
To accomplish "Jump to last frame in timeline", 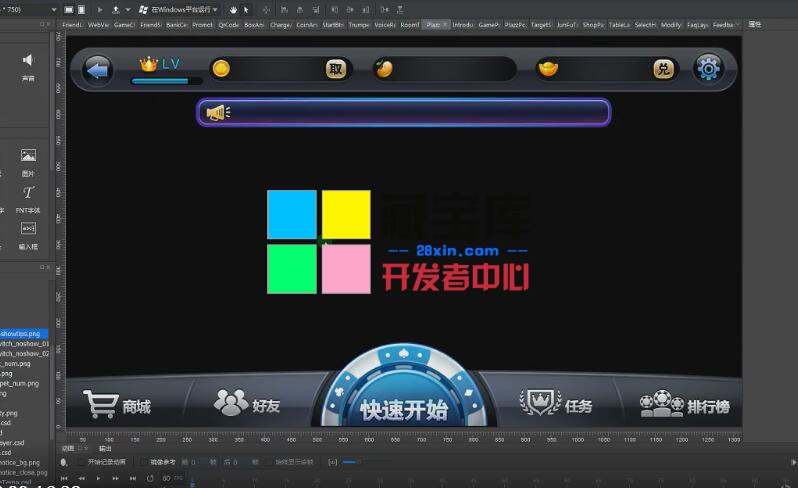I will 133,478.
